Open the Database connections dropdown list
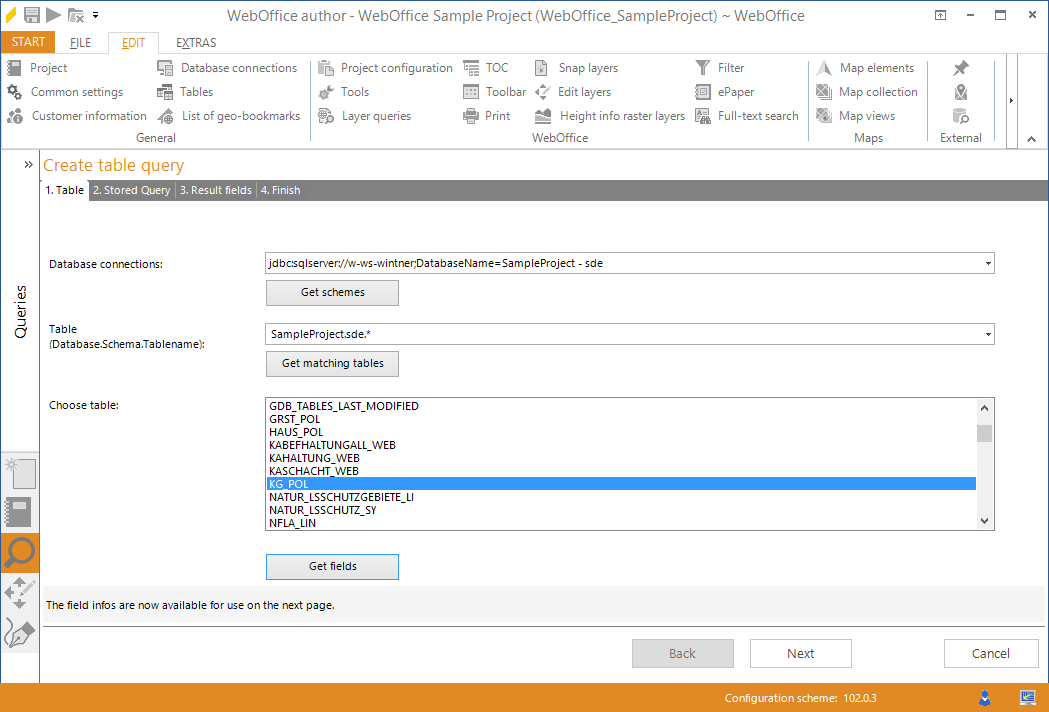The width and height of the screenshot is (1049, 712). tap(986, 263)
